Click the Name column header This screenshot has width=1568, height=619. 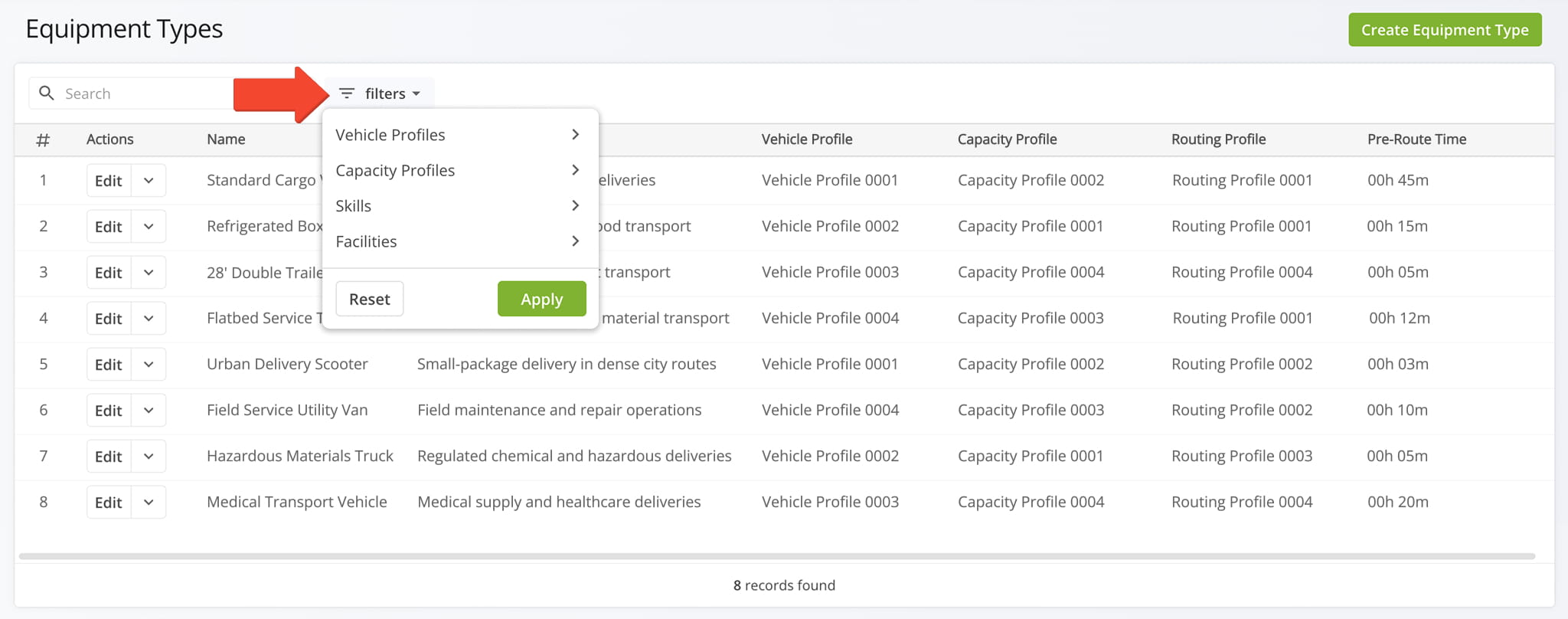coord(226,139)
